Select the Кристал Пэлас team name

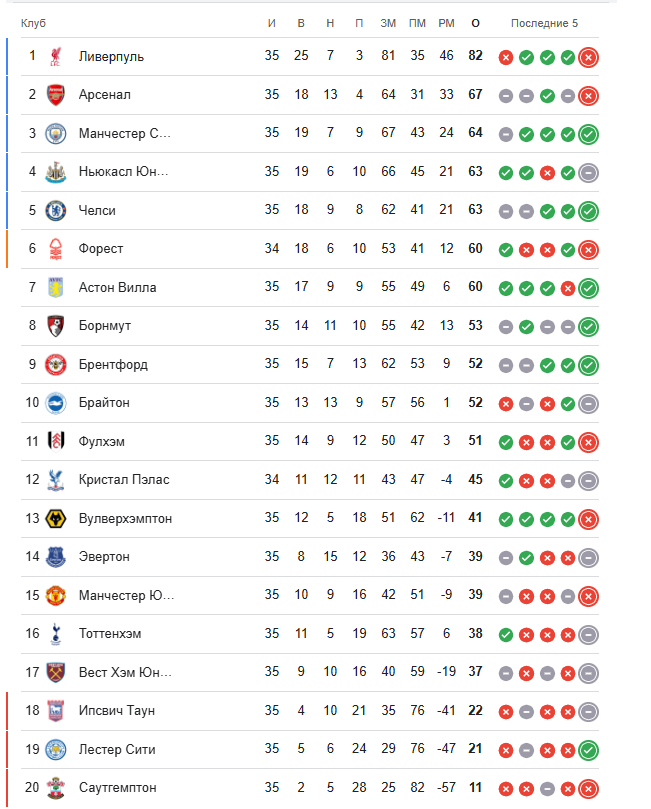coord(124,480)
